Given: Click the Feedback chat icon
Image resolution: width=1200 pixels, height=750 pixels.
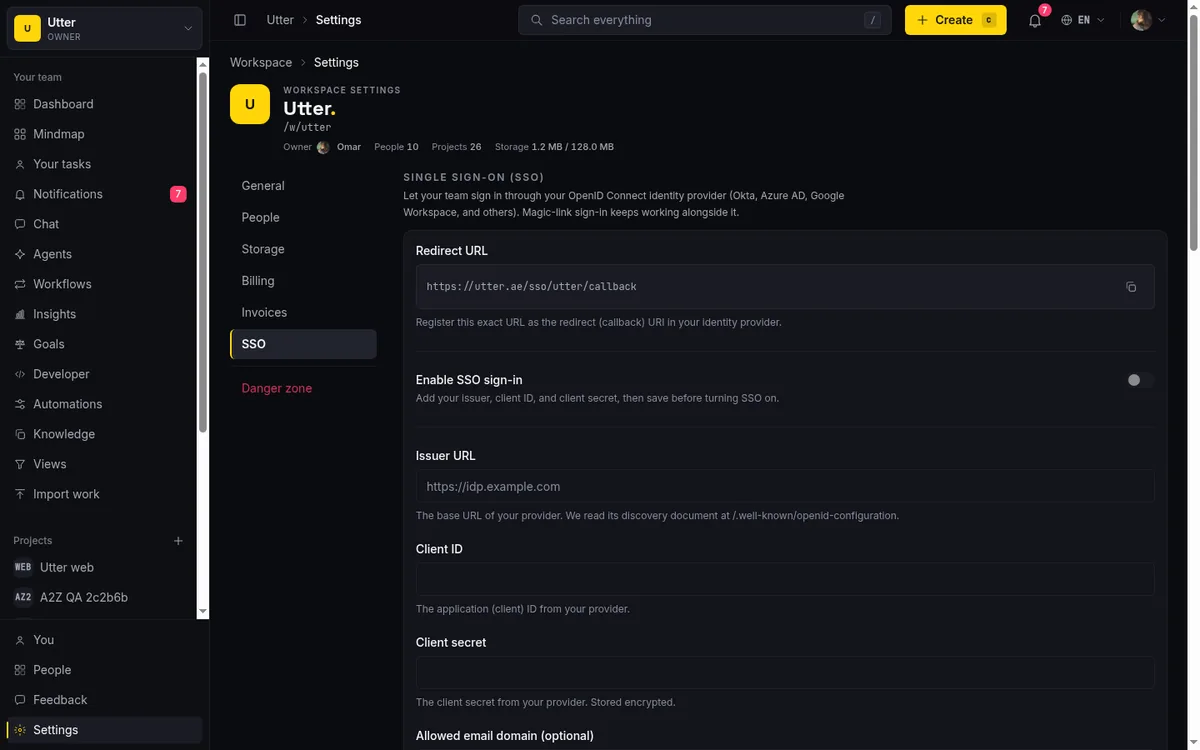Looking at the screenshot, I should [20, 700].
